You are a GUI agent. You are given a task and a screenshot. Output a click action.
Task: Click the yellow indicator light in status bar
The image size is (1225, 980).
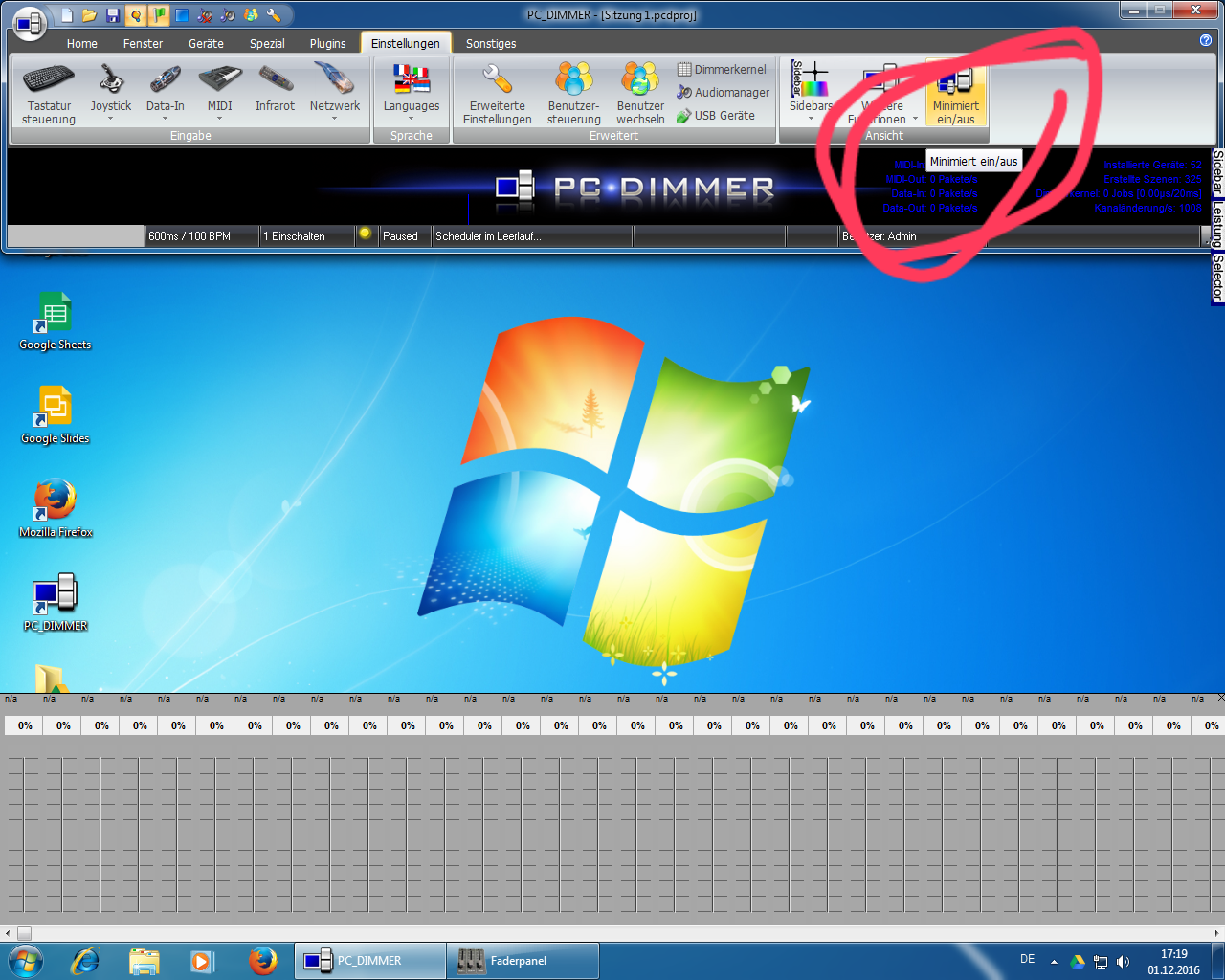point(365,234)
